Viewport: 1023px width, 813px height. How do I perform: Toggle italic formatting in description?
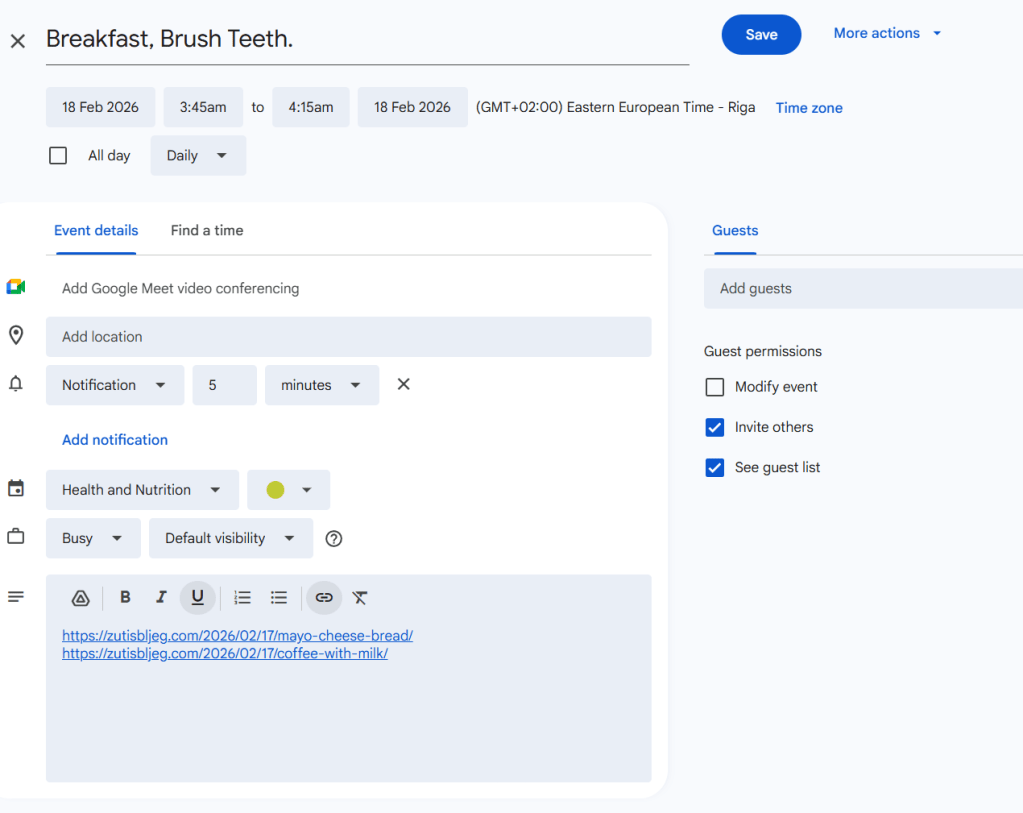point(161,597)
